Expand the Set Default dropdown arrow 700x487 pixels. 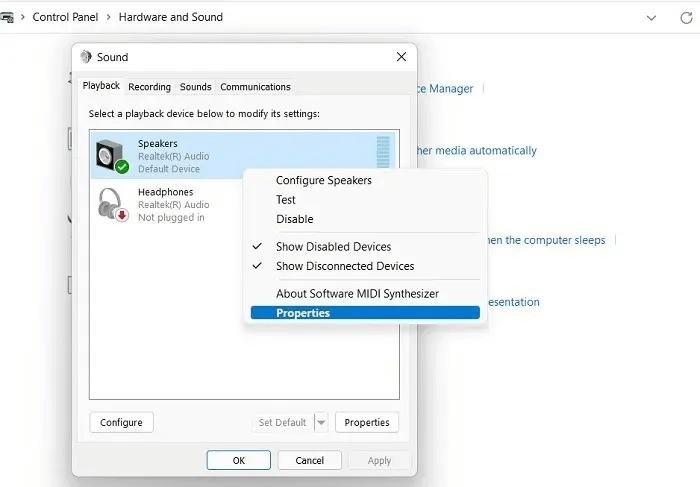(x=321, y=423)
